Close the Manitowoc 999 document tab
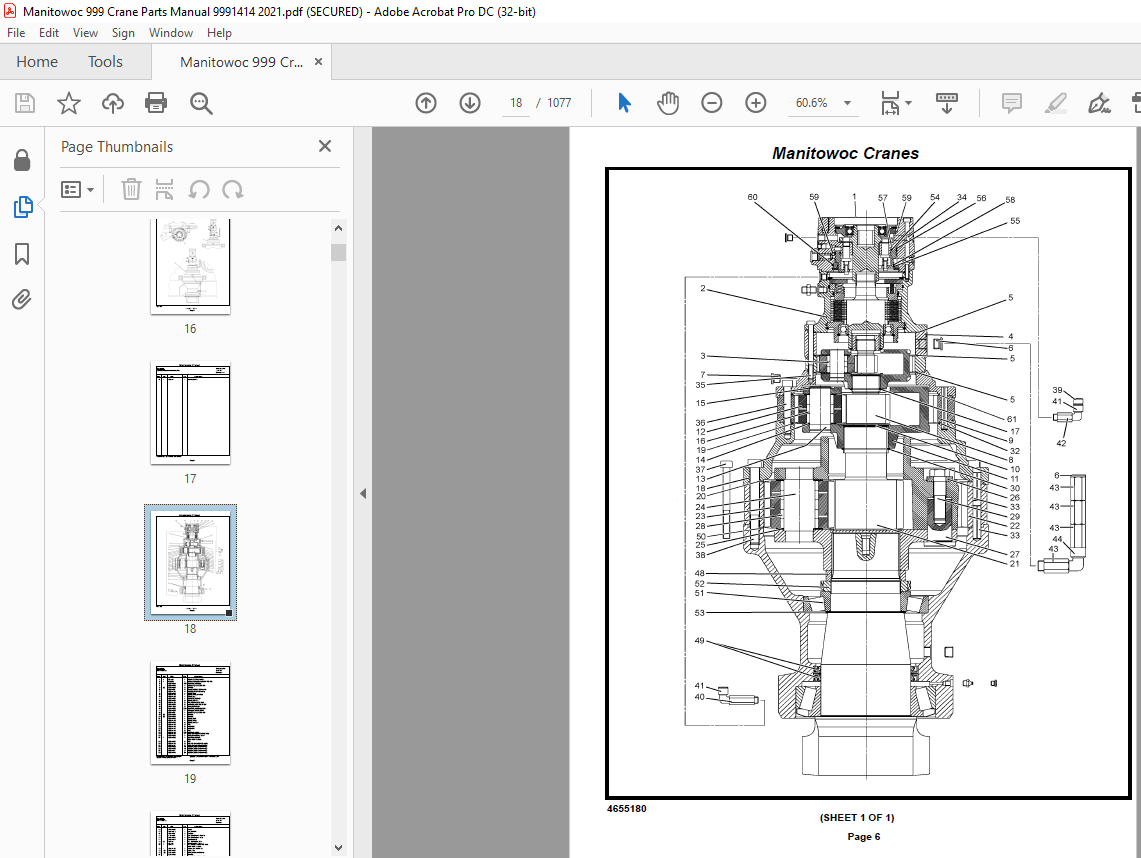Viewport: 1141px width, 858px height. [318, 62]
